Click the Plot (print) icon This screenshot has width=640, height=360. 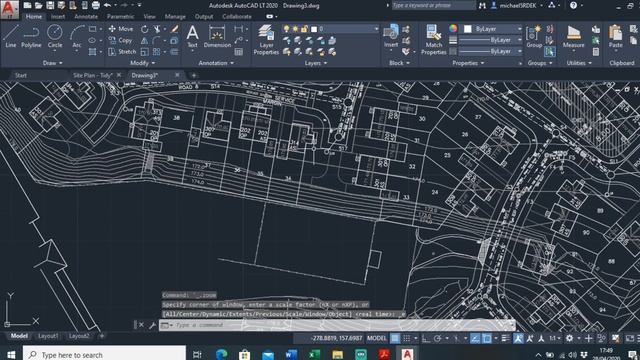[x=96, y=5]
